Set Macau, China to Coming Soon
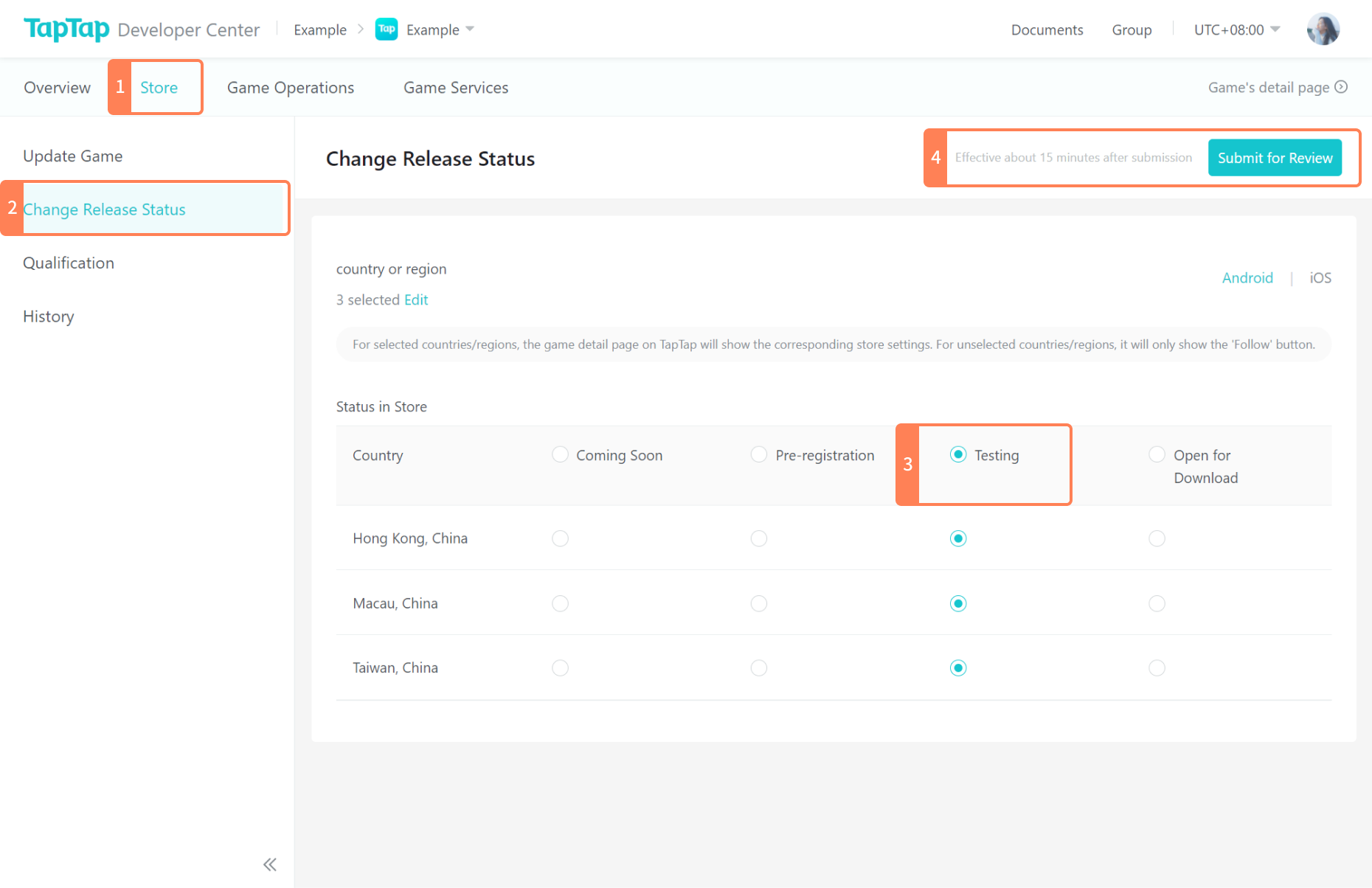 (561, 603)
